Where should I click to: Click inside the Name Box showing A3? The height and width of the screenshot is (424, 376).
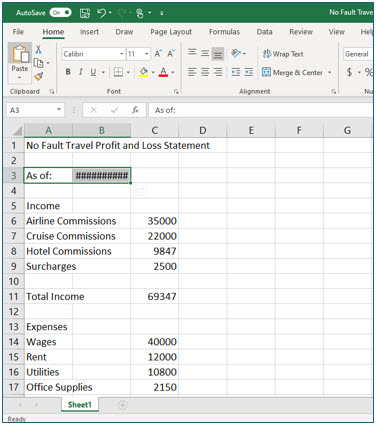[x=35, y=110]
